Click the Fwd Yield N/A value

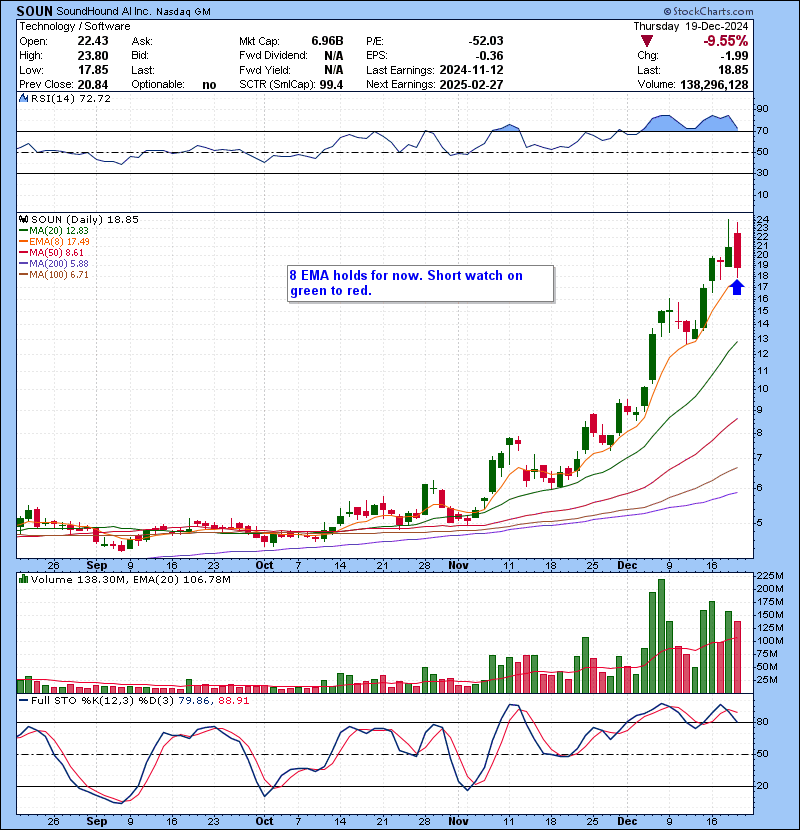334,70
